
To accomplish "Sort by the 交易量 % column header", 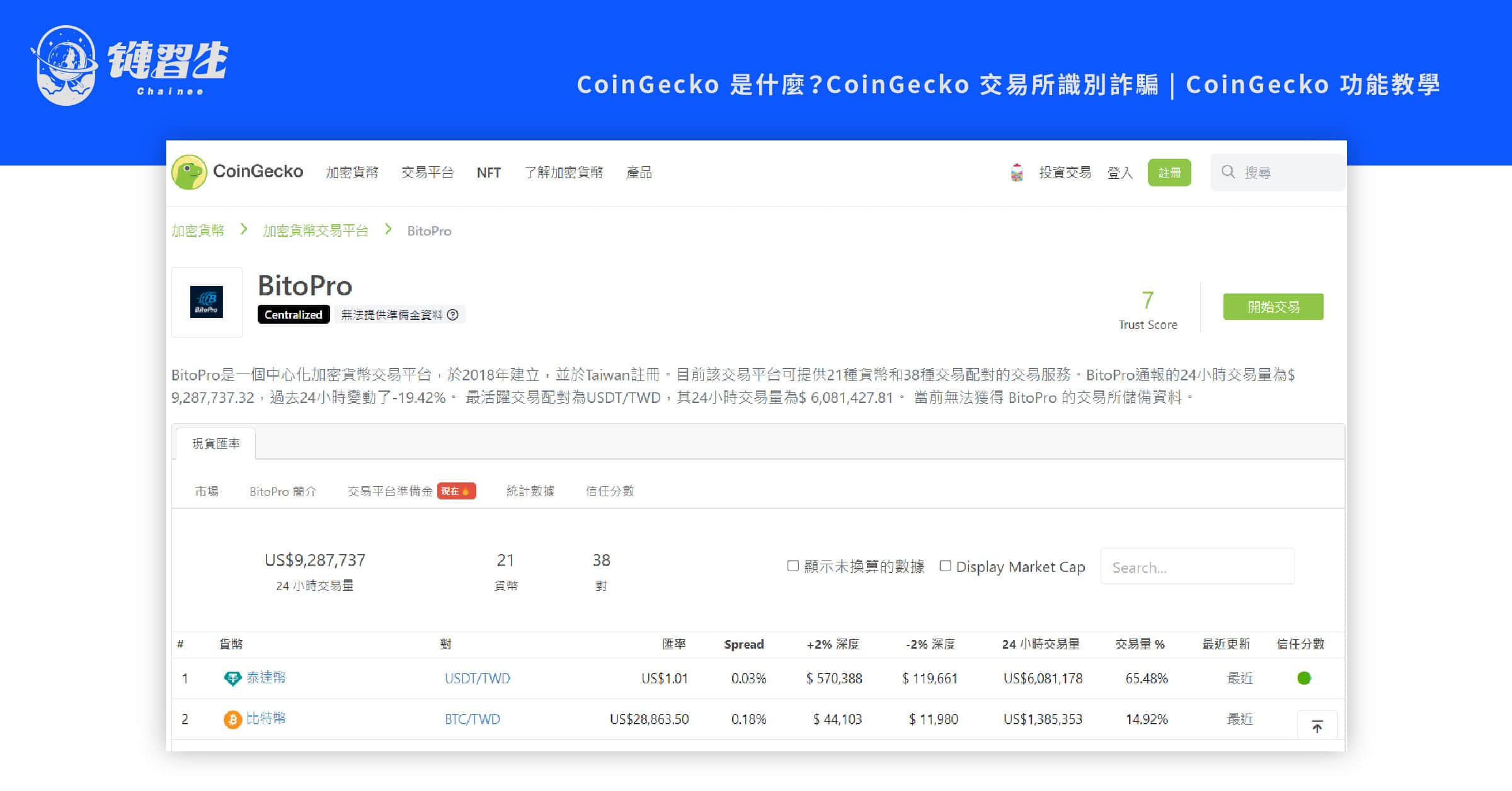I will click(1140, 644).
